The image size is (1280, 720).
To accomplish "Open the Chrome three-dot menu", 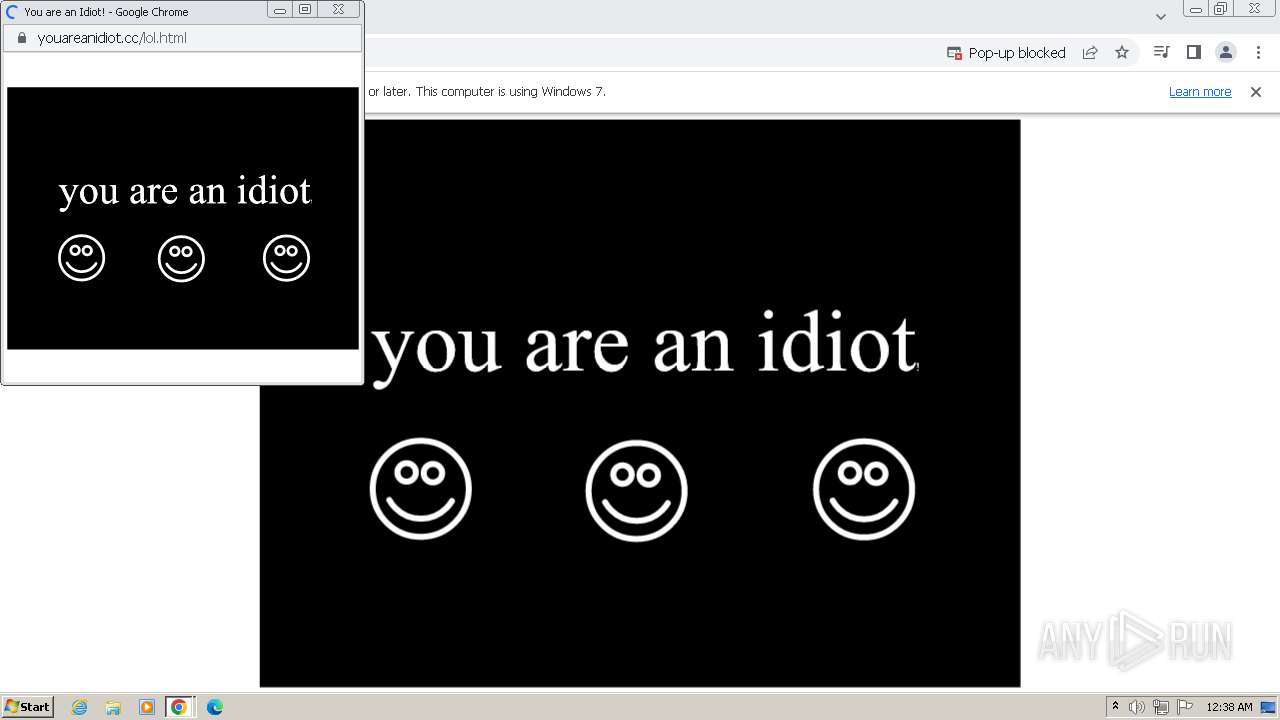I will [1258, 52].
